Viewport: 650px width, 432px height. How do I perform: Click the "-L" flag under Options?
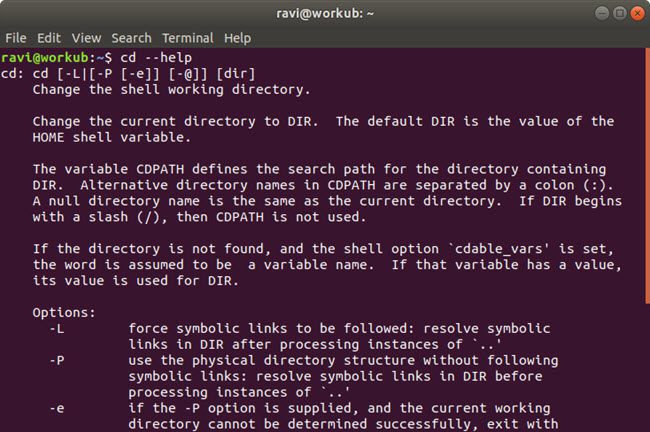point(57,328)
